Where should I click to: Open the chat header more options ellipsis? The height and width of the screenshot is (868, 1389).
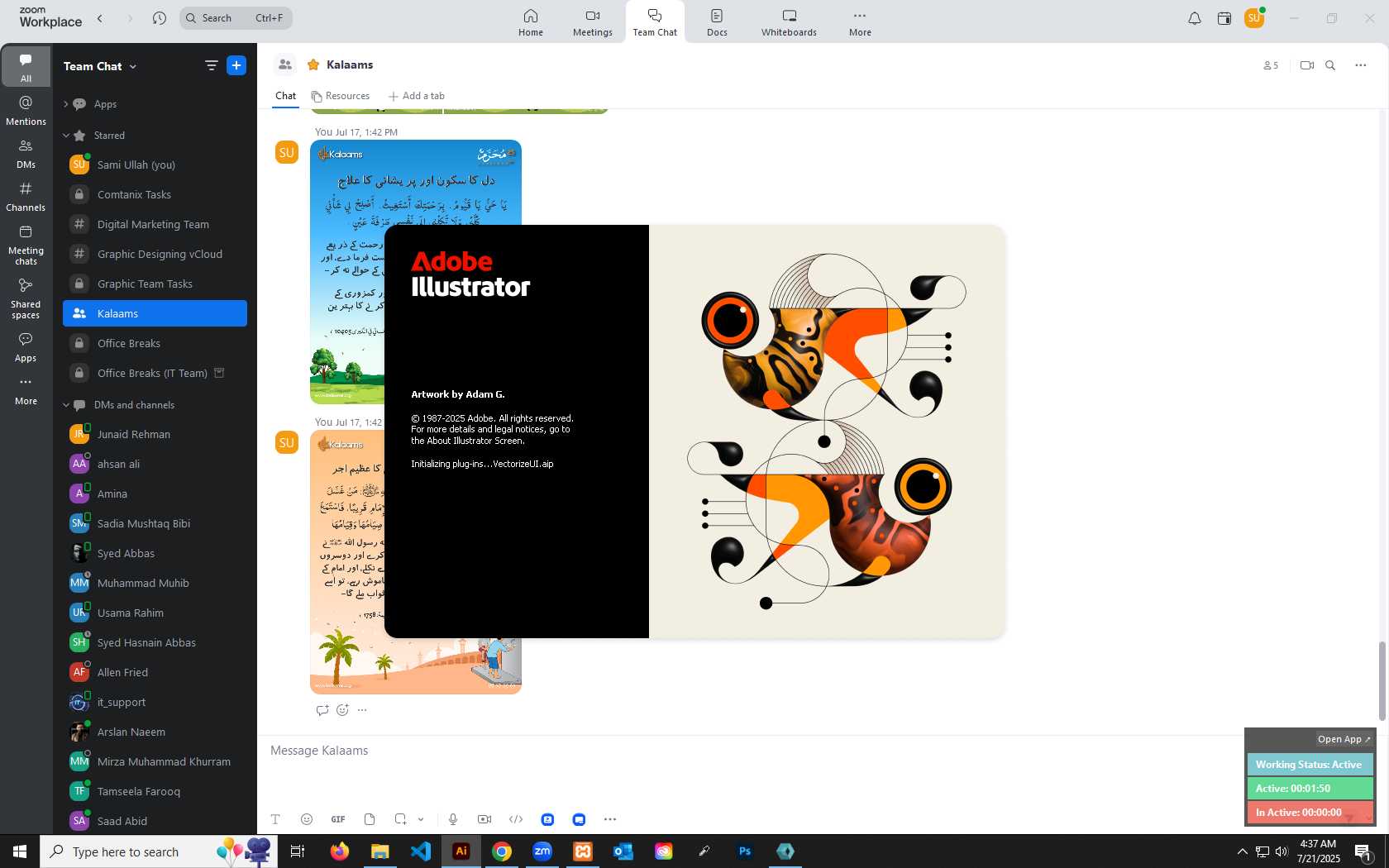(1360, 65)
